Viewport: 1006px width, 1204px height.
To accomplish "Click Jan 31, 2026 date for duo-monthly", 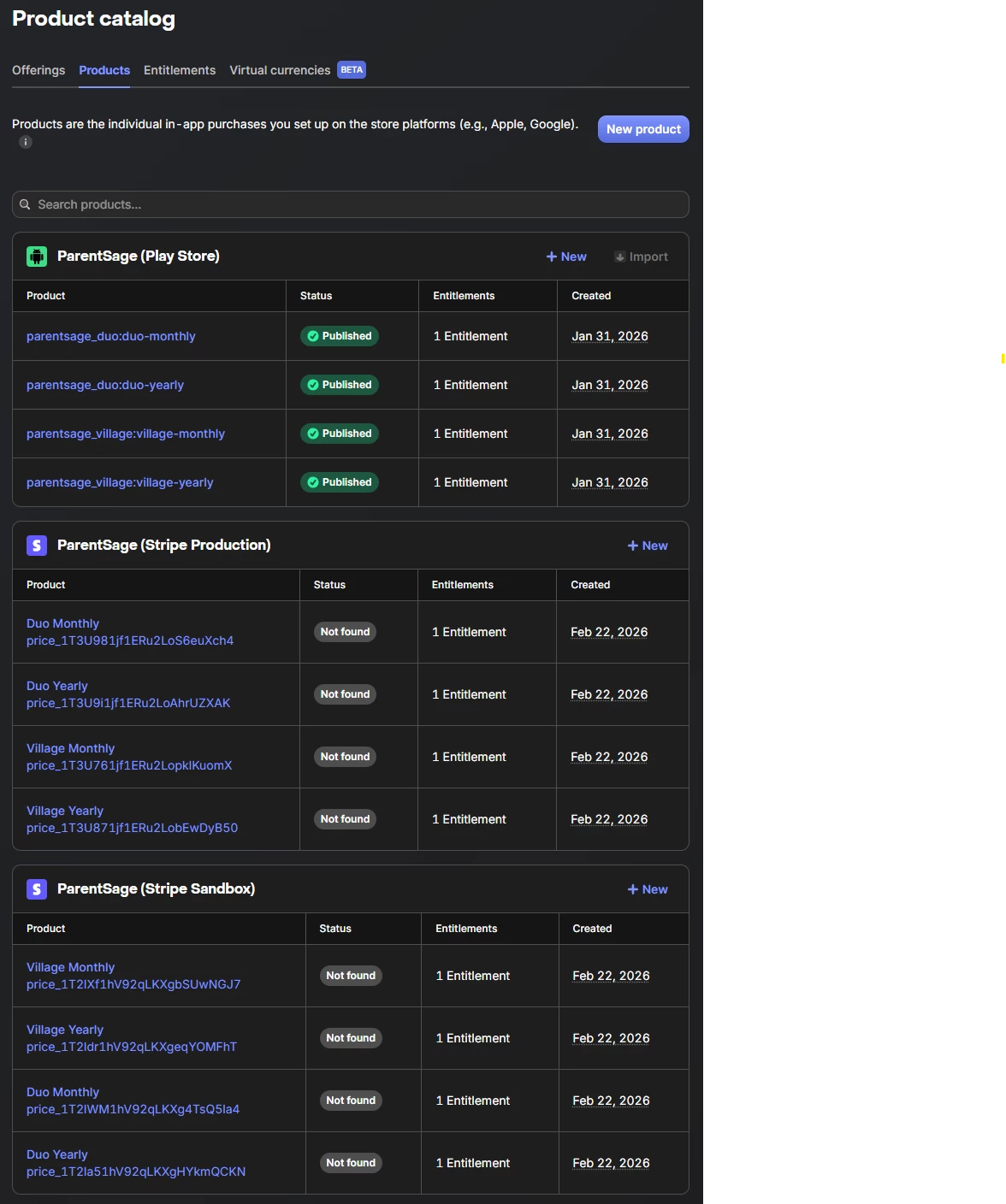I will 610,336.
